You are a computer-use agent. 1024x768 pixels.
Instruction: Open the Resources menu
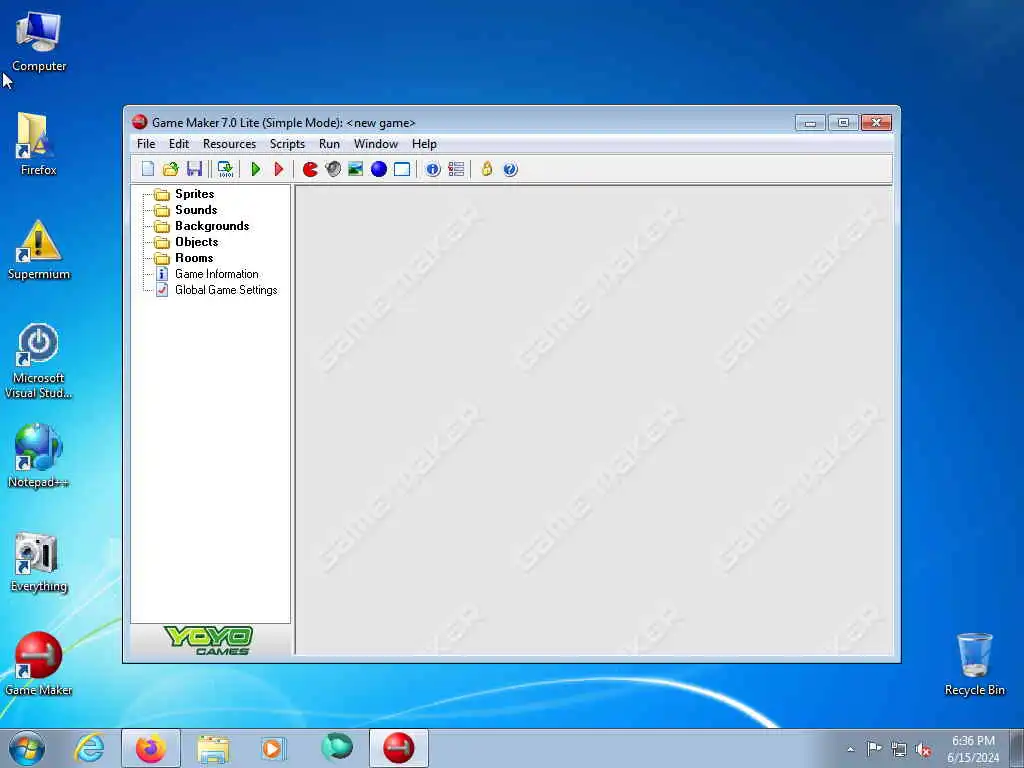[x=229, y=144]
